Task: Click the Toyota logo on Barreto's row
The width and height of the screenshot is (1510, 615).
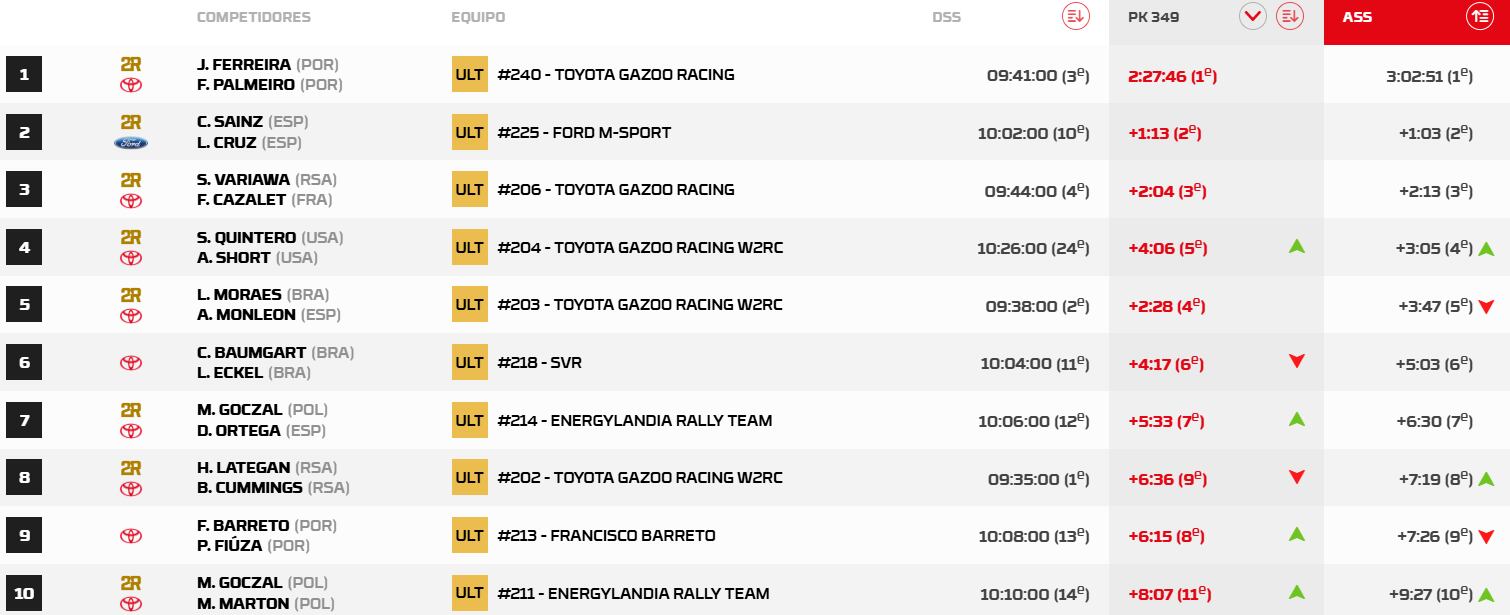Action: (130, 535)
